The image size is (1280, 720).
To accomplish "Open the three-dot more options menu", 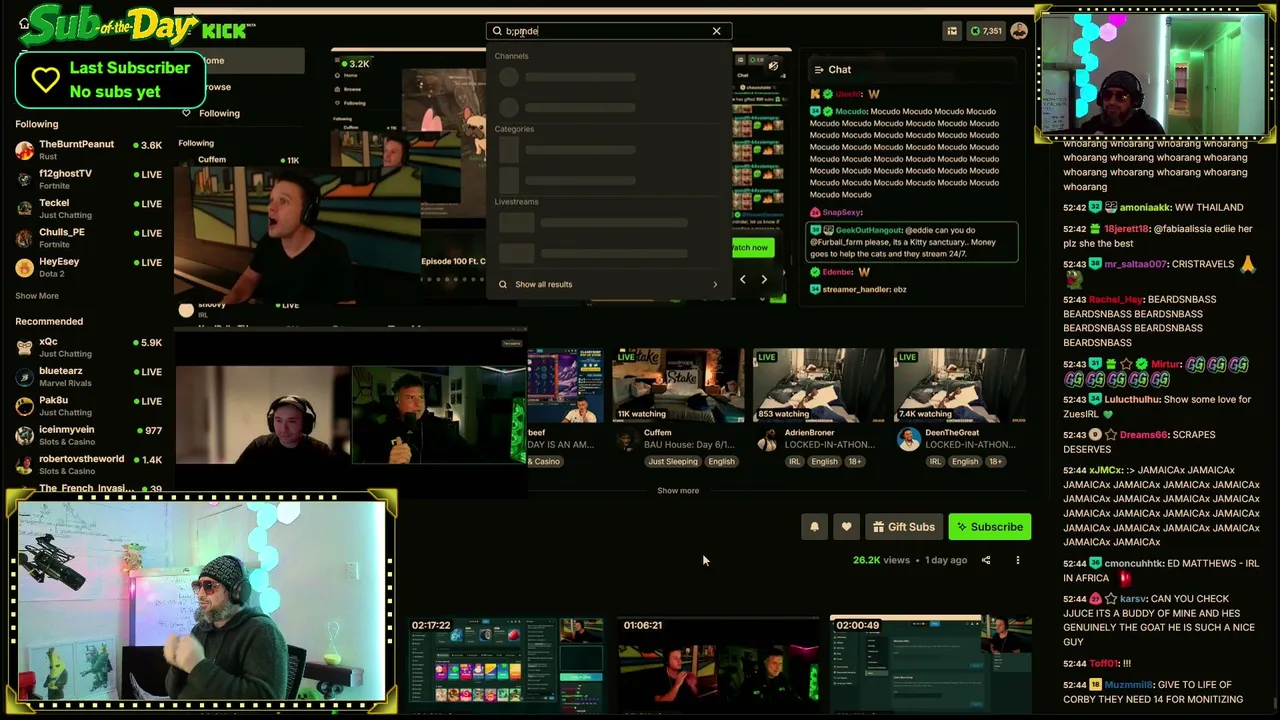I will [x=1018, y=560].
